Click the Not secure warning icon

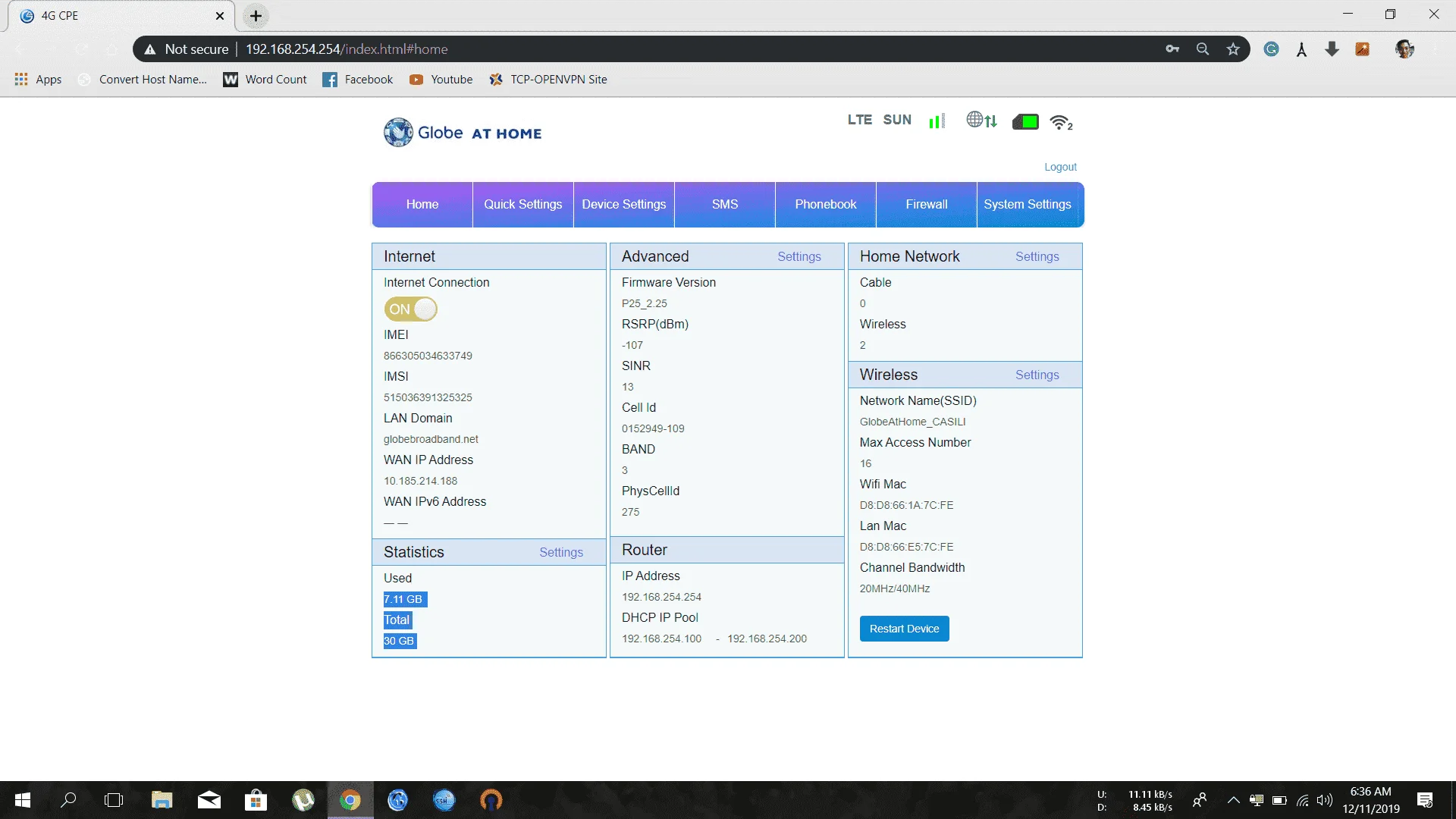(150, 49)
